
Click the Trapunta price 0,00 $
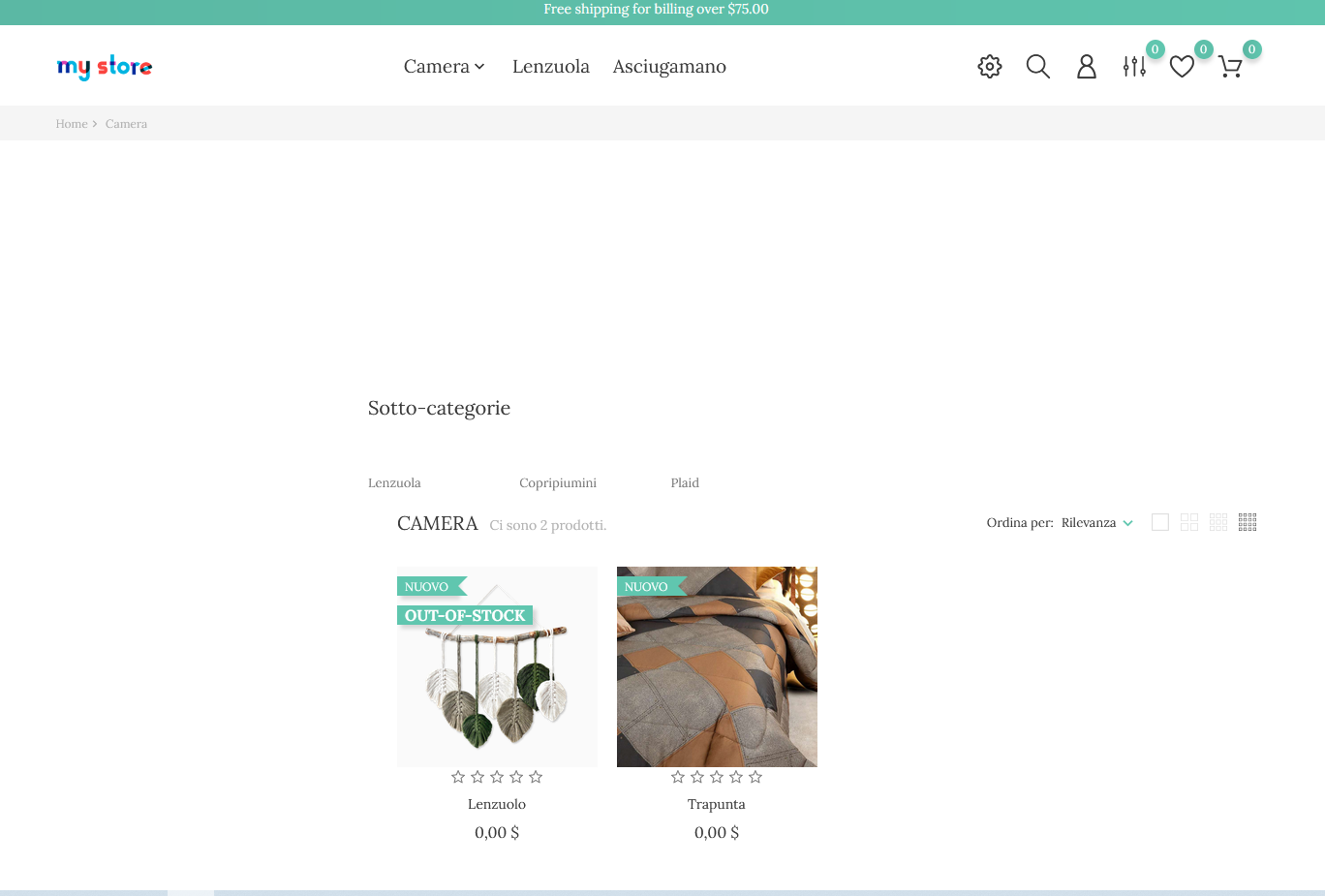[x=717, y=832]
